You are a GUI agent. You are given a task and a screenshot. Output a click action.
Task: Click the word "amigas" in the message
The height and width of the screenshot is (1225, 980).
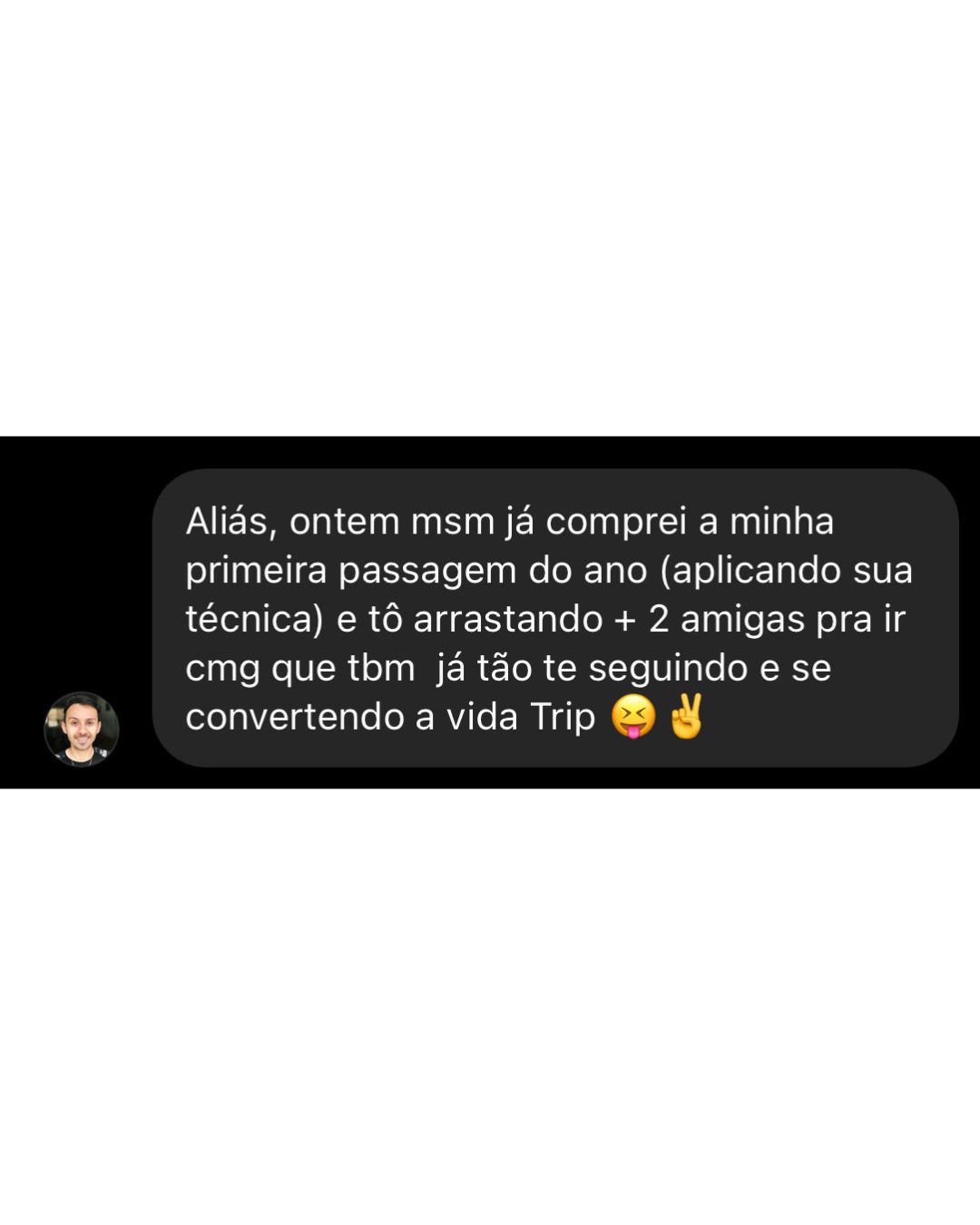742,620
